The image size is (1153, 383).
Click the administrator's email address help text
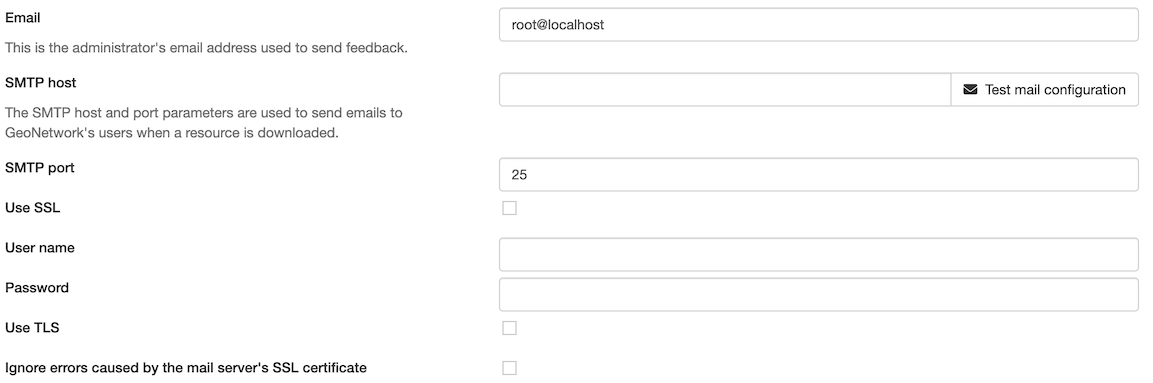[x=207, y=48]
